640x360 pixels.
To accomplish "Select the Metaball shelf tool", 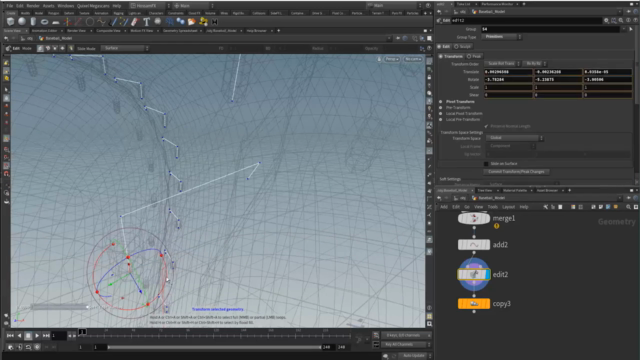I will click(180, 22).
